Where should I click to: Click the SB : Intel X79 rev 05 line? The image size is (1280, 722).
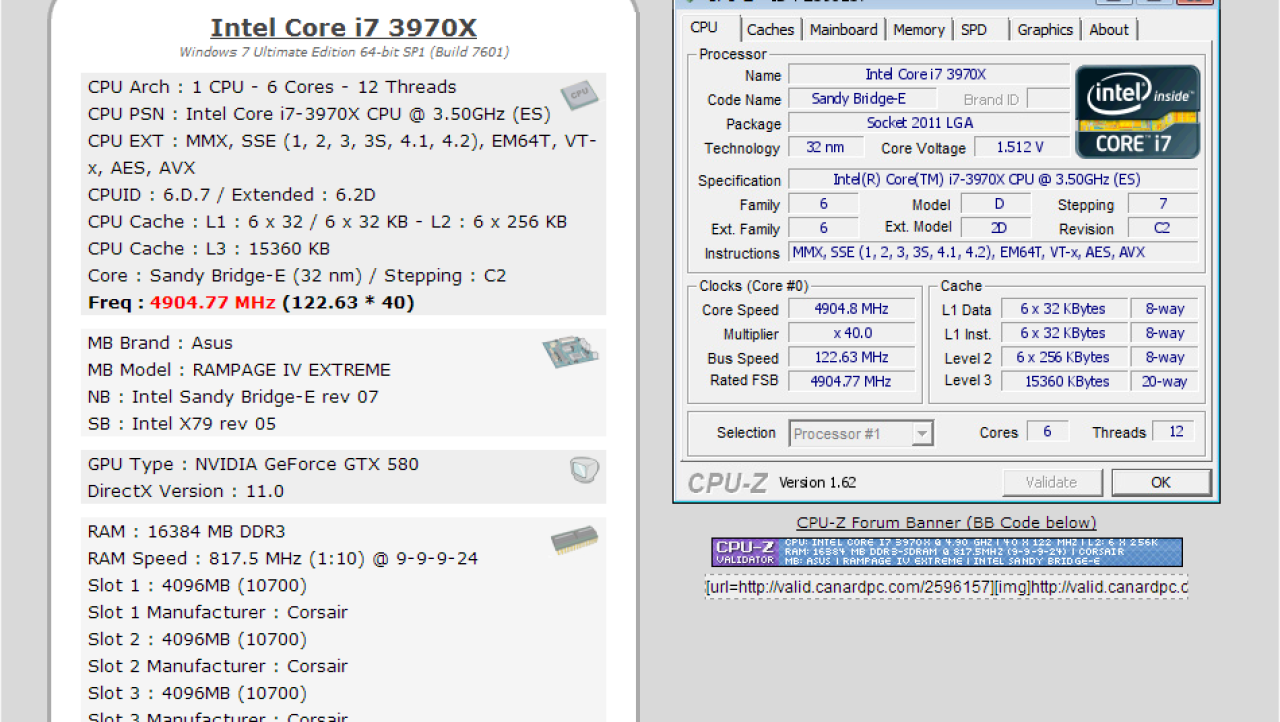[182, 424]
